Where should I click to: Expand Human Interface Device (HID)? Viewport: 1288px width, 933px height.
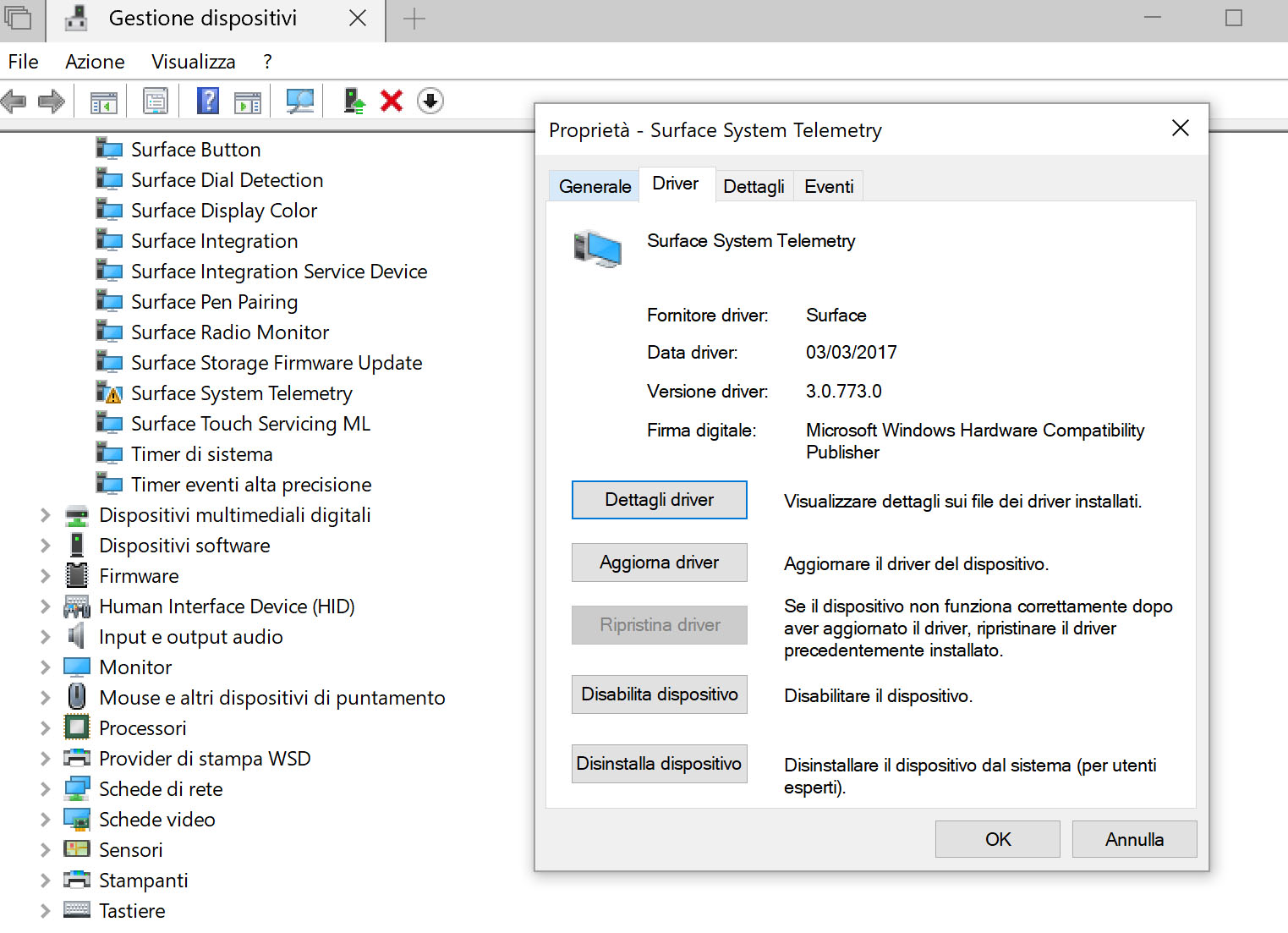pyautogui.click(x=46, y=606)
